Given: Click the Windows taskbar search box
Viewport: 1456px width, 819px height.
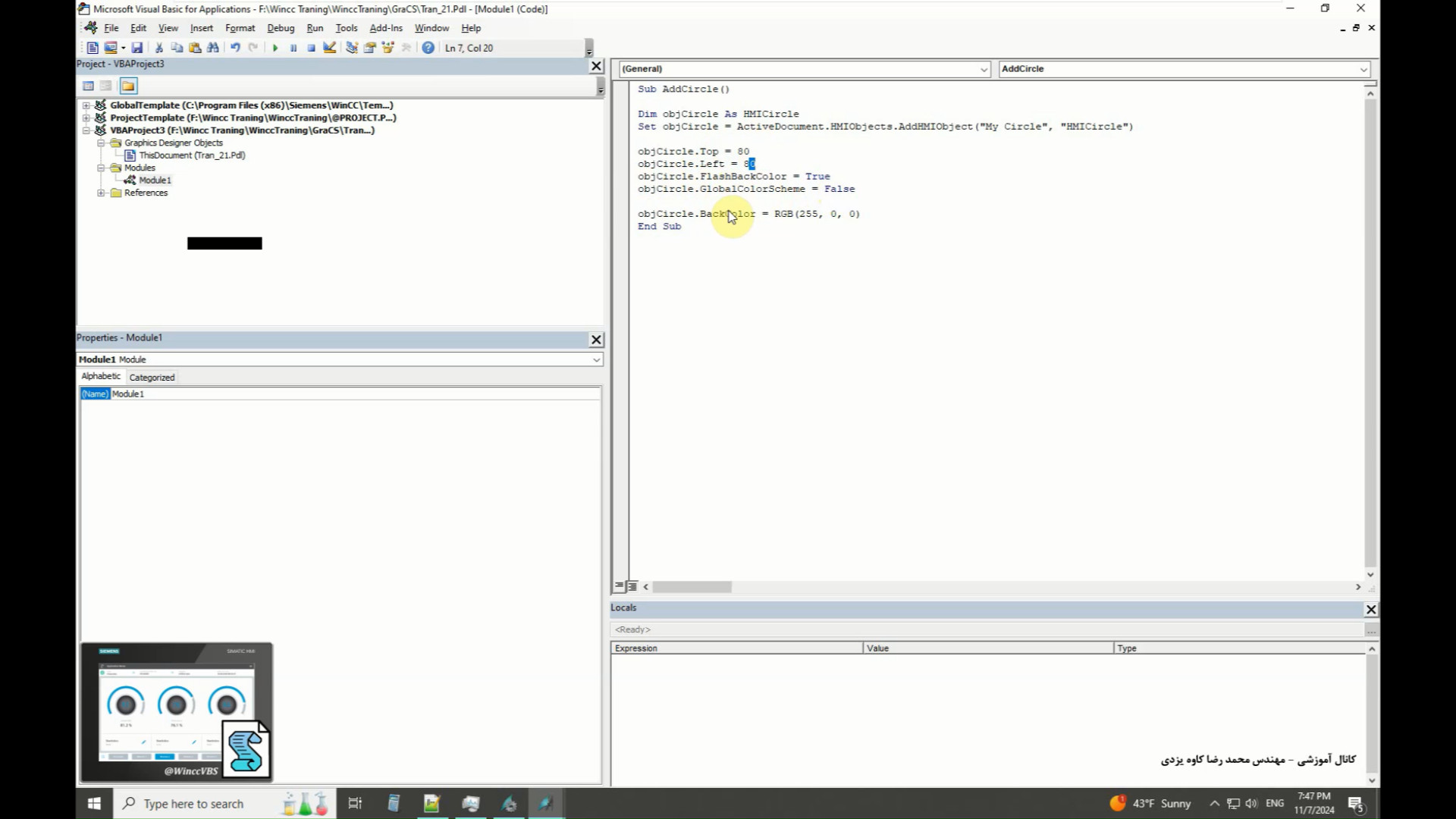Looking at the screenshot, I should (193, 804).
